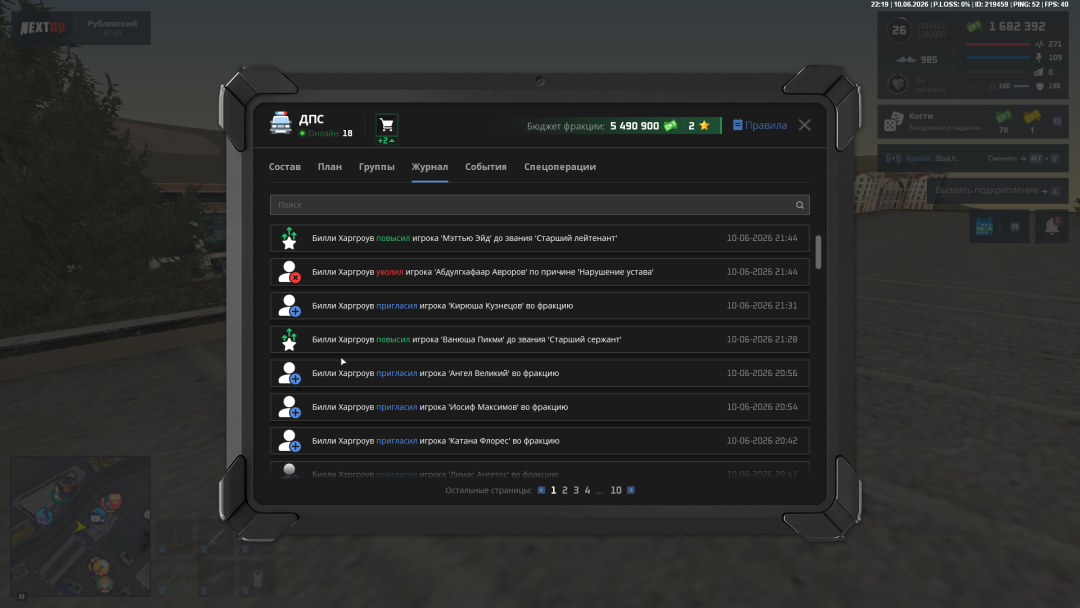Click the Поиск search field
Image resolution: width=1080 pixels, height=608 pixels.
click(x=539, y=205)
